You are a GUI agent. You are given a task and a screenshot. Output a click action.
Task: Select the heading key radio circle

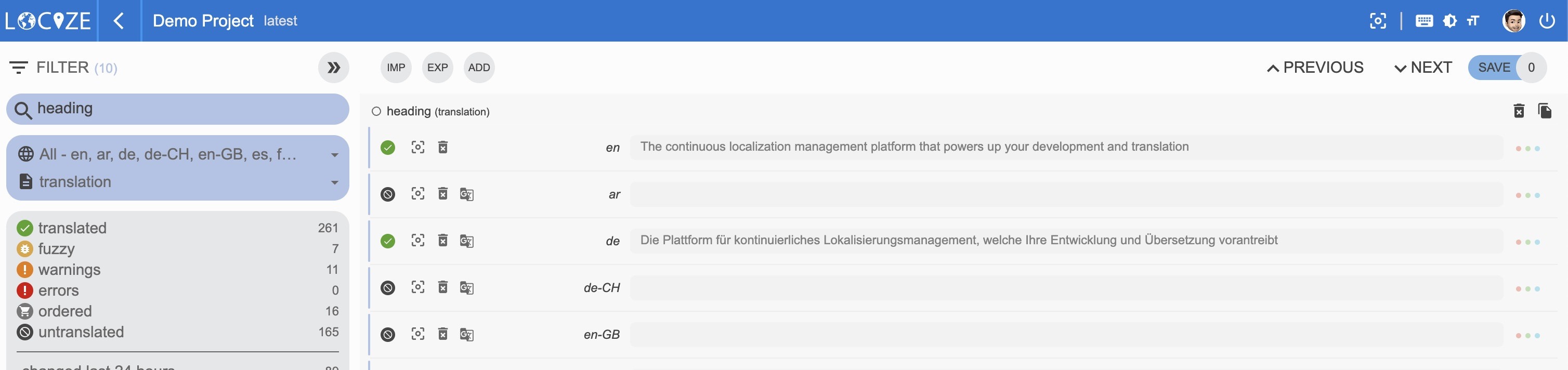point(377,111)
